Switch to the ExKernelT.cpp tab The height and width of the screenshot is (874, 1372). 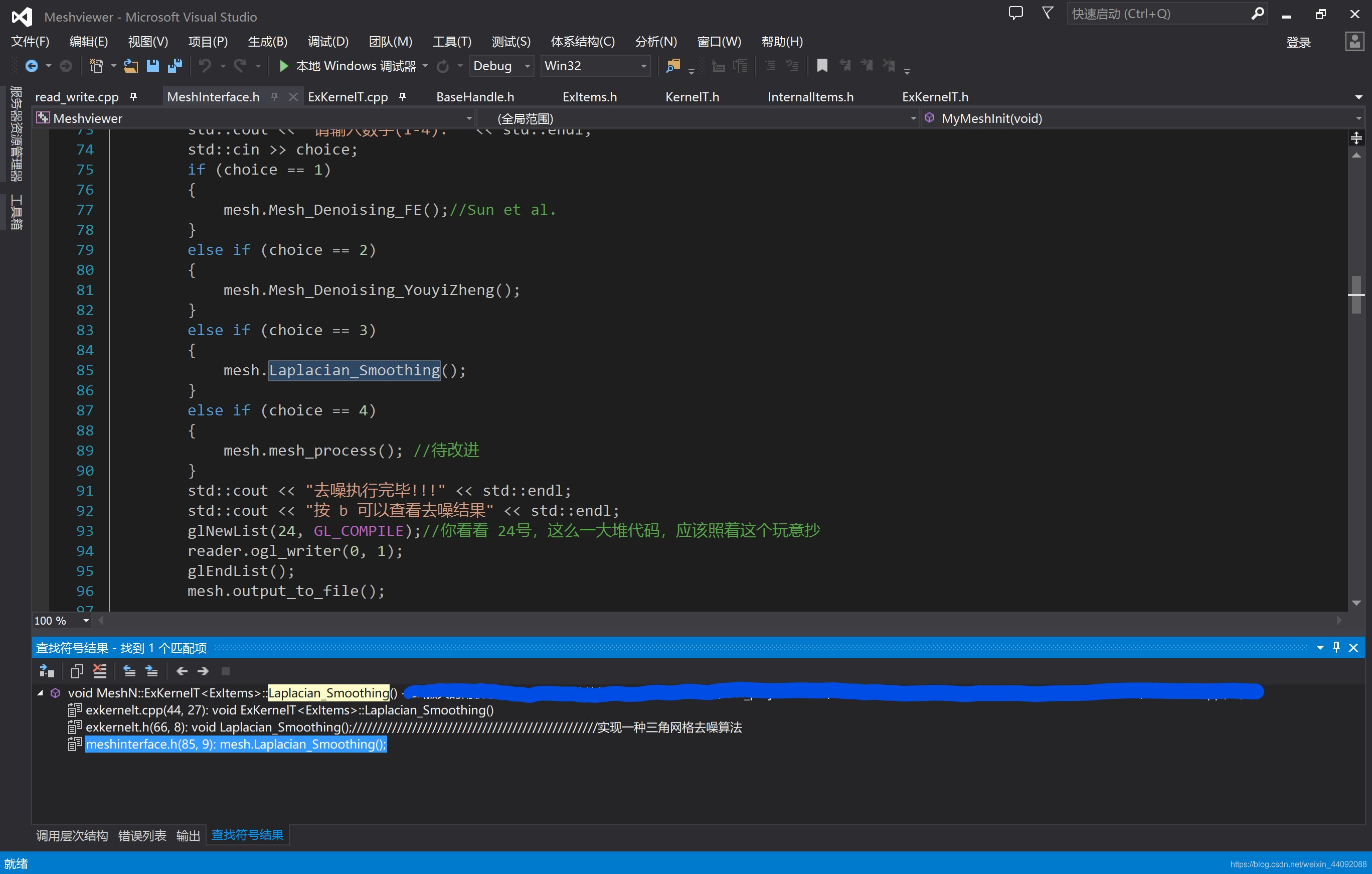click(348, 97)
